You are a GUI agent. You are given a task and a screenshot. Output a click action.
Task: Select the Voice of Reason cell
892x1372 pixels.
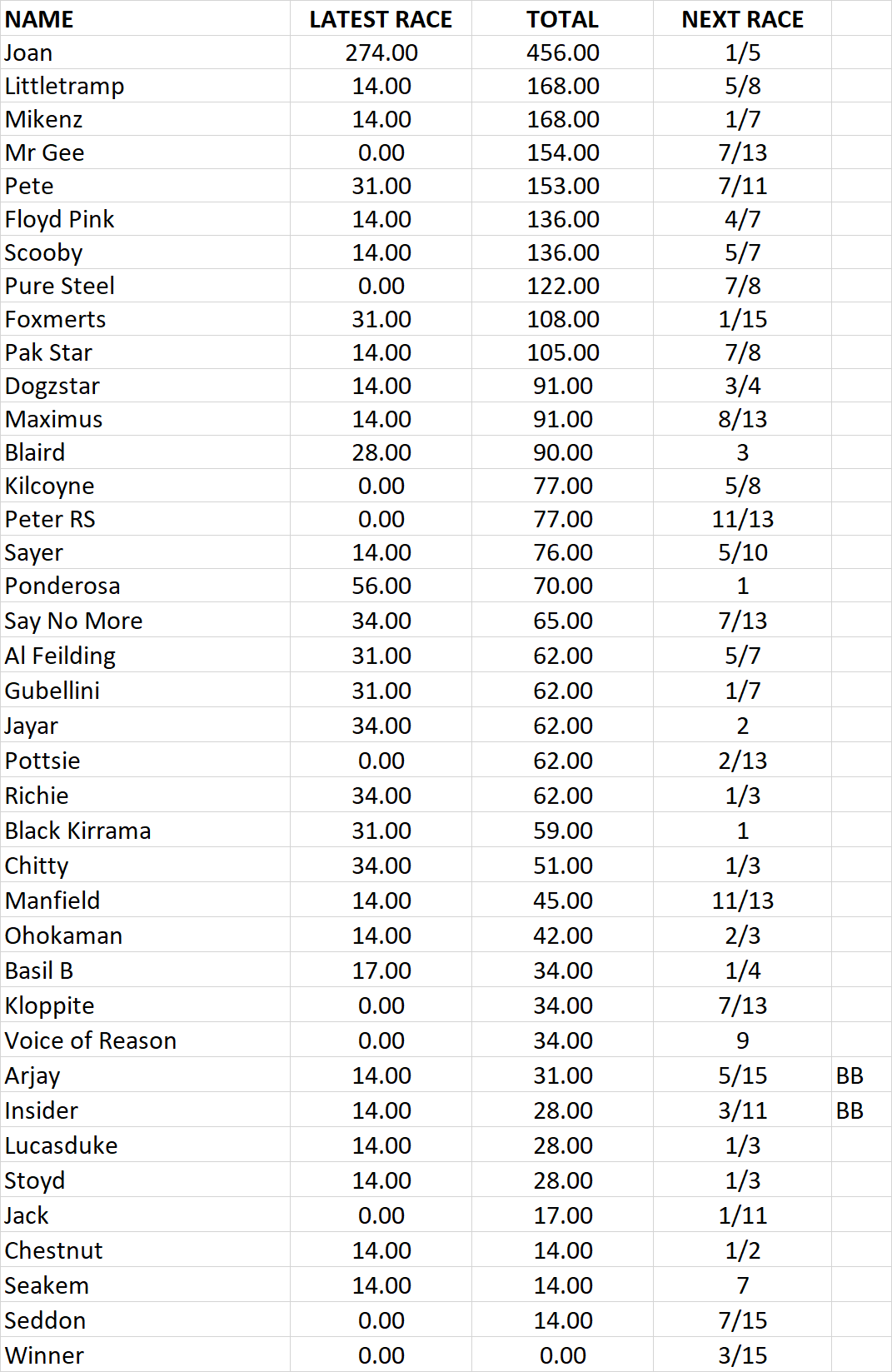[x=145, y=1040]
